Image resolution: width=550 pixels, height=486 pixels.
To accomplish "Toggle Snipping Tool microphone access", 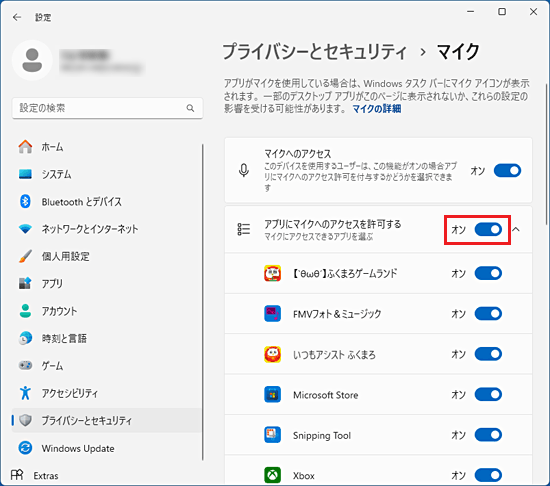I will (x=488, y=435).
